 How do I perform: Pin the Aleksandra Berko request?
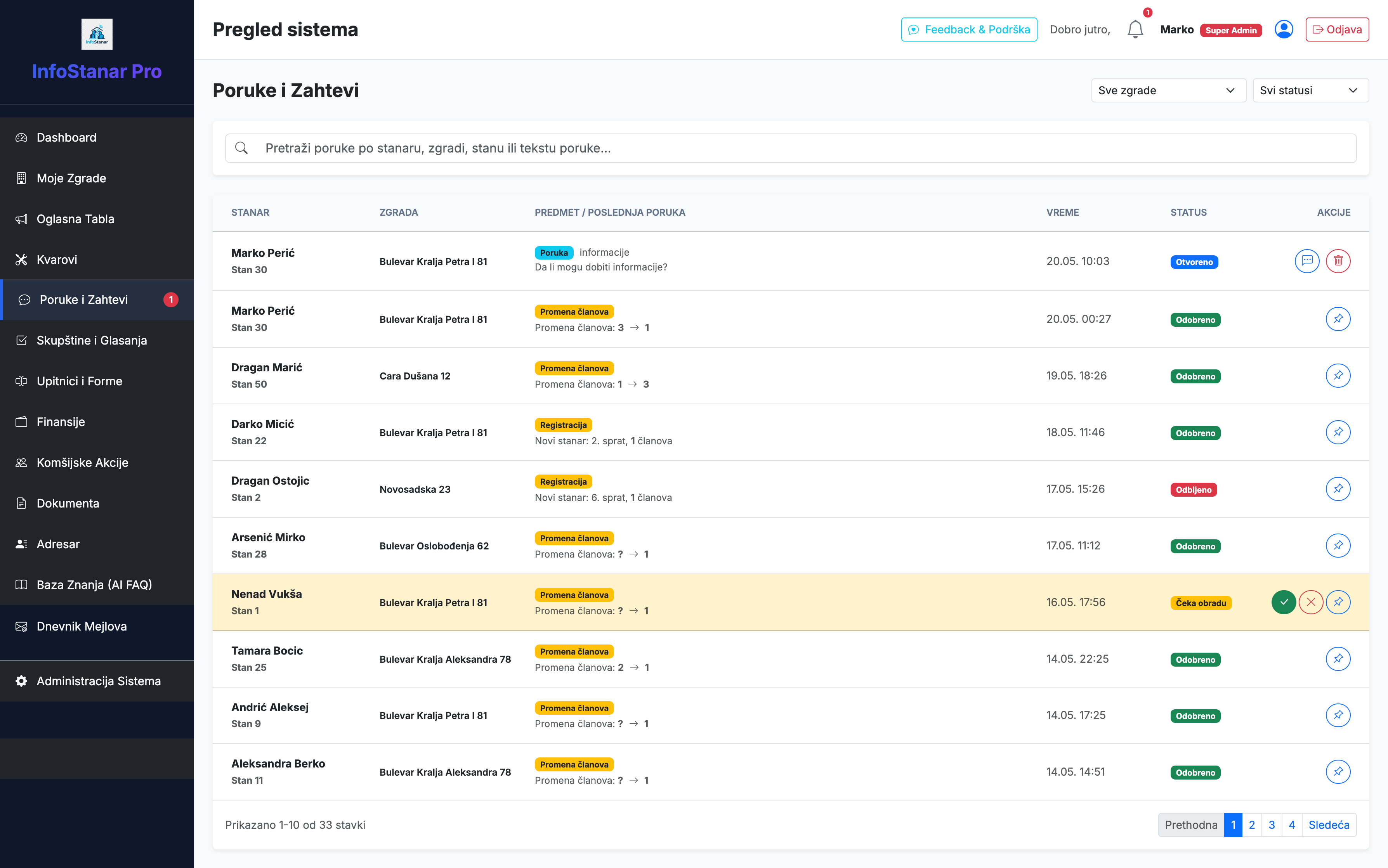tap(1338, 771)
